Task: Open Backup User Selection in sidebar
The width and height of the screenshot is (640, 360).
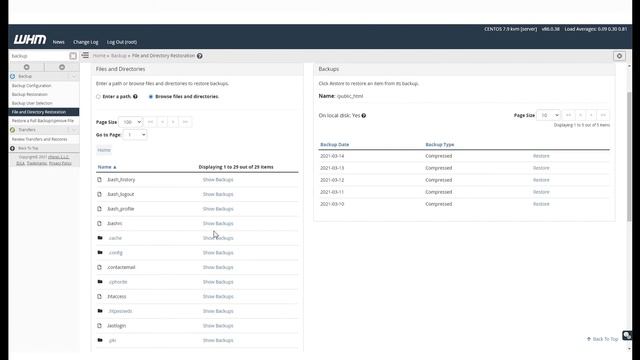Action: pyautogui.click(x=32, y=103)
